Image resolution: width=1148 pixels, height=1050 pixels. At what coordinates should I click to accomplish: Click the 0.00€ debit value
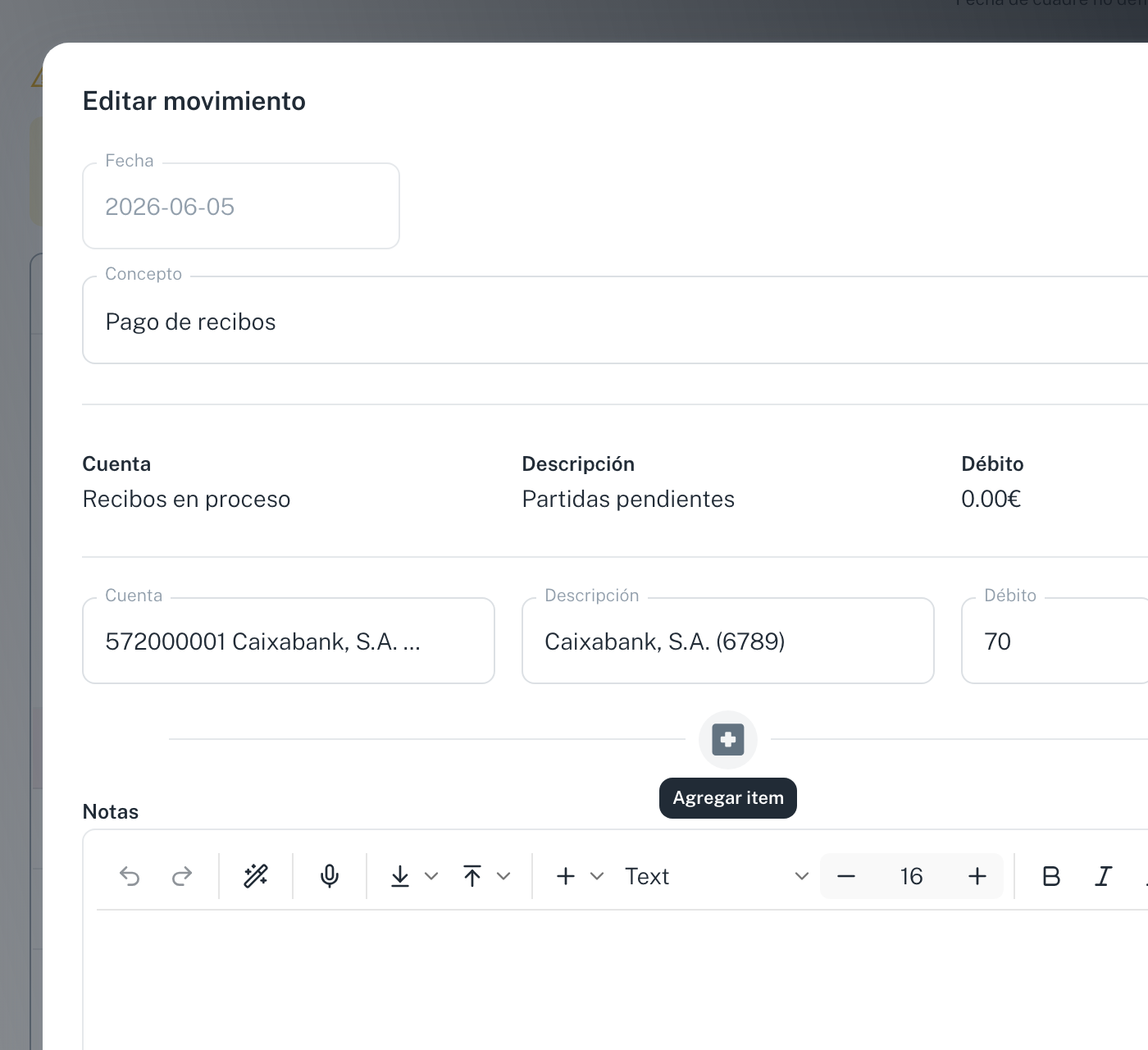click(x=991, y=499)
